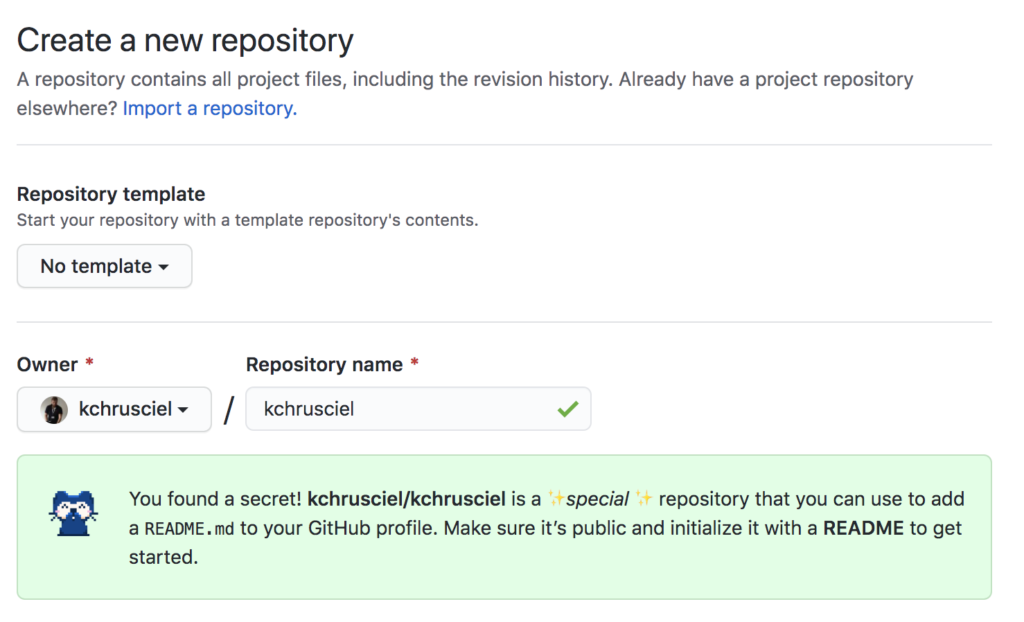Click the Repository name field label
This screenshot has width=1024, height=622.
[324, 364]
